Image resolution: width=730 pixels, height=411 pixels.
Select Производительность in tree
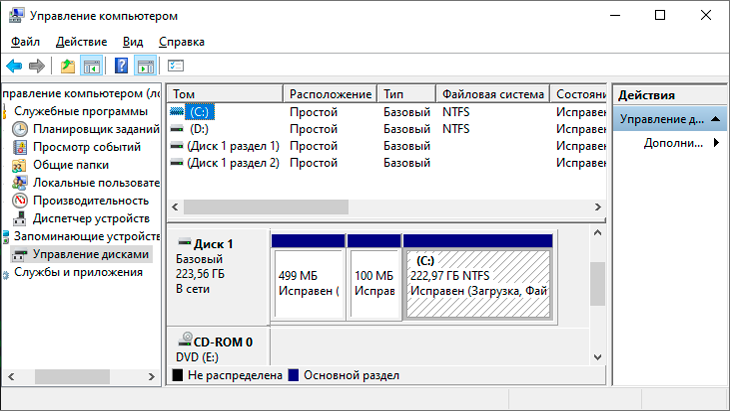click(x=91, y=201)
